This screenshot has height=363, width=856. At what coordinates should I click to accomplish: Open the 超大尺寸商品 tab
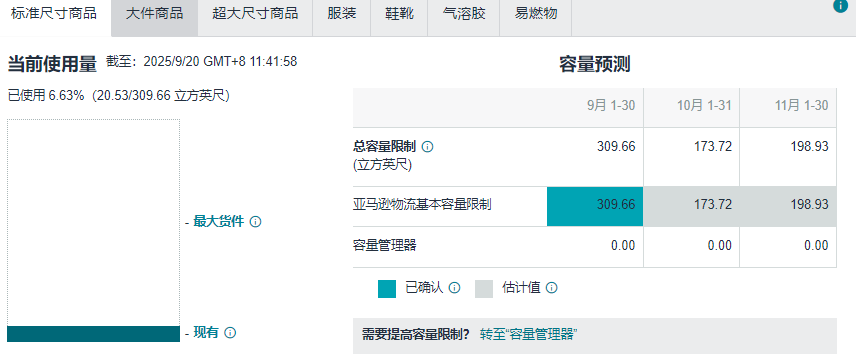255,14
